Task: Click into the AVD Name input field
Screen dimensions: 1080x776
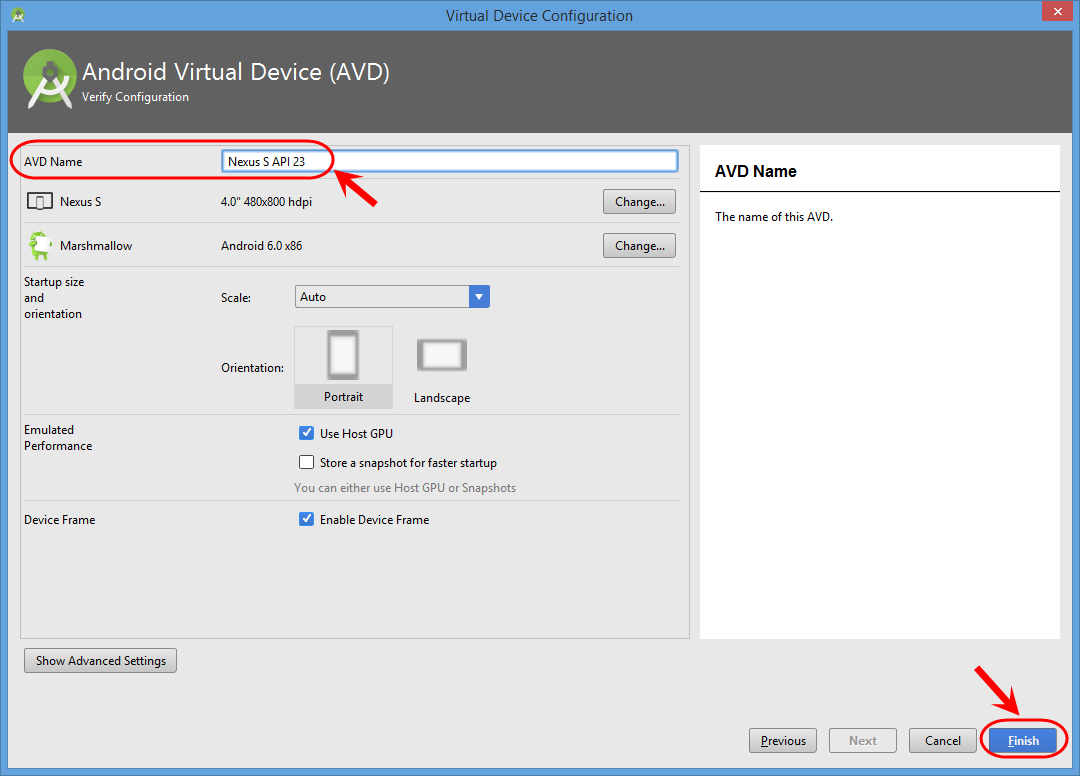Action: [450, 161]
